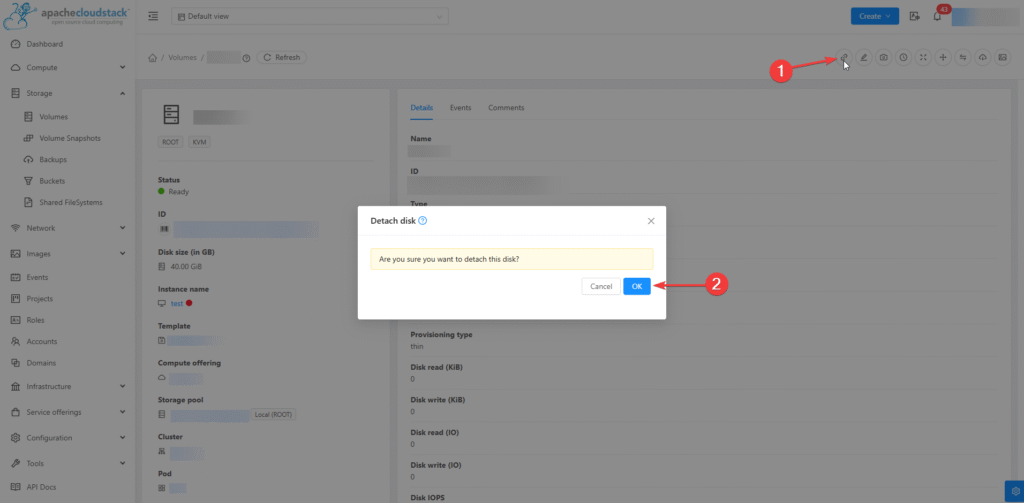Open Volume Snapshots in the sidebar
This screenshot has width=1024, height=503.
pyautogui.click(x=69, y=138)
